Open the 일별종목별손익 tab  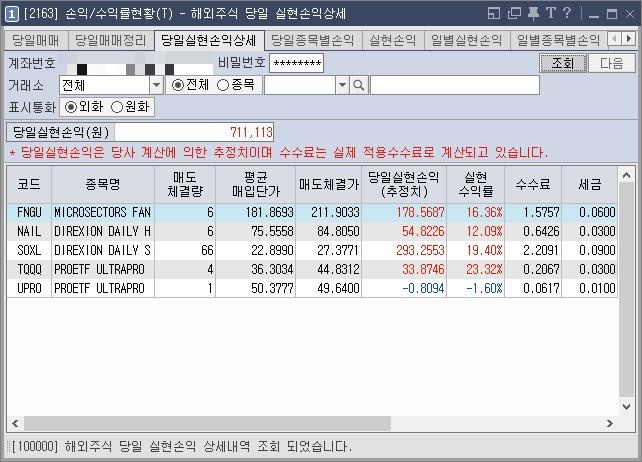point(558,41)
